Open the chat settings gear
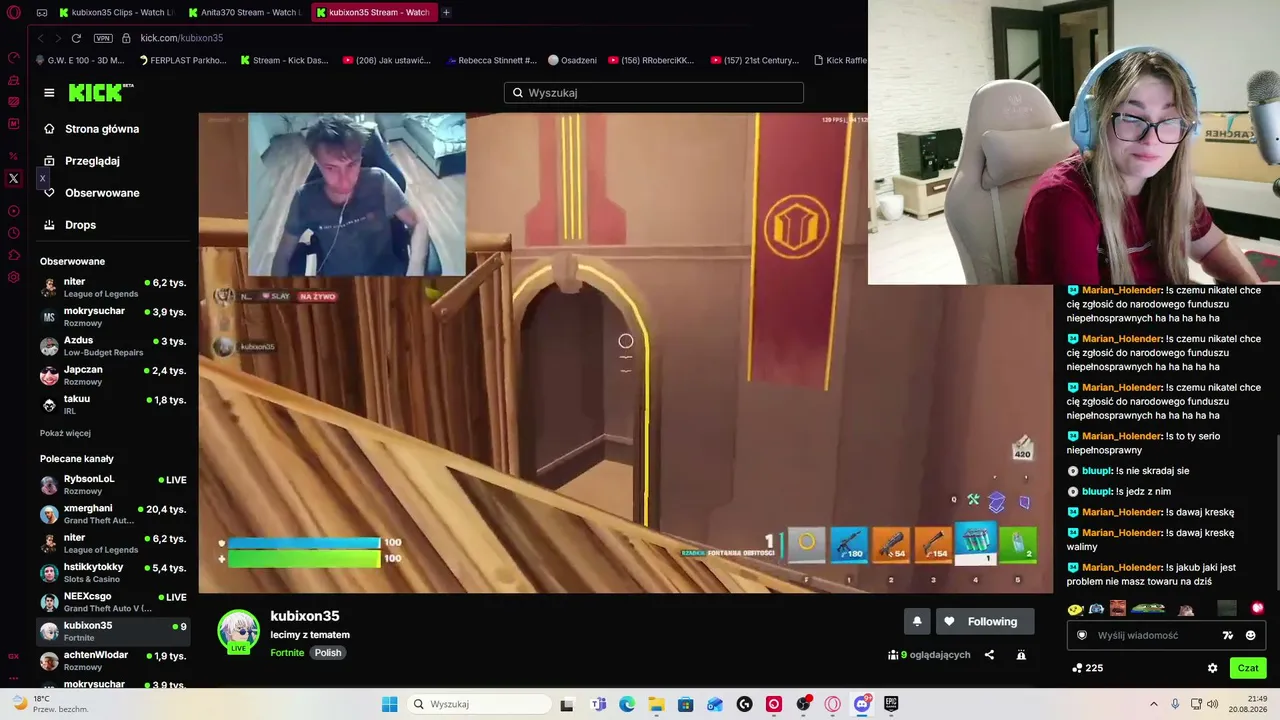This screenshot has width=1280, height=720. point(1213,668)
